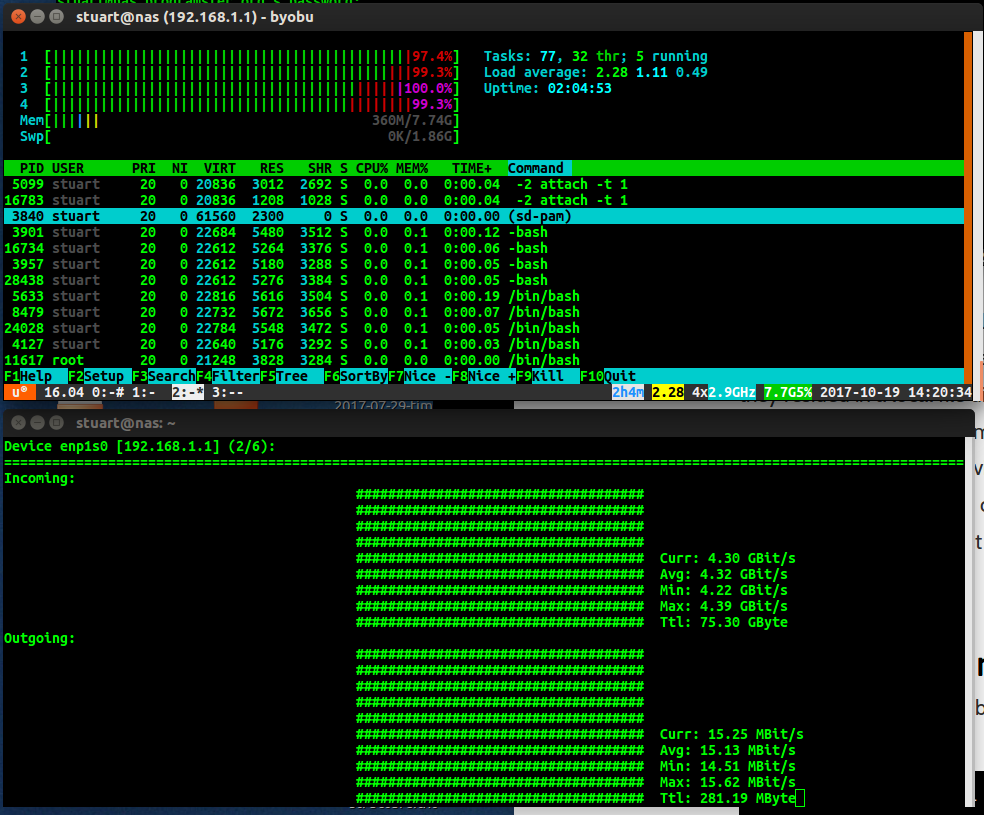Click the Ubuntu logo in byobu status bar
This screenshot has width=984, height=815.
click(x=19, y=392)
